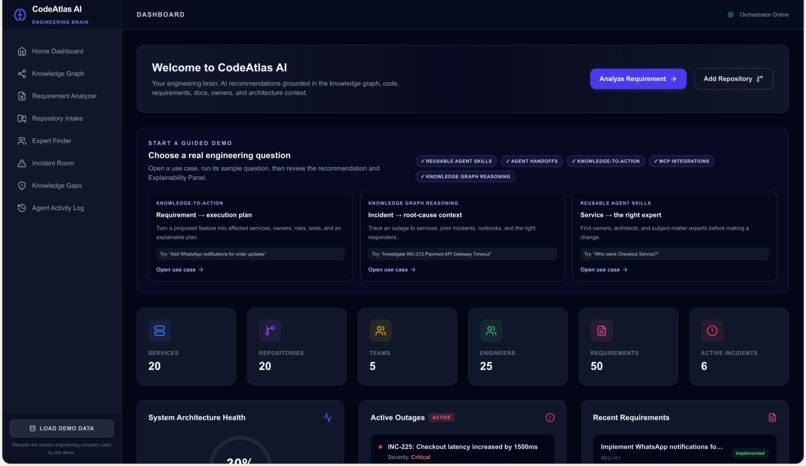
Task: Click the Repositories branch icon
Action: (270, 330)
